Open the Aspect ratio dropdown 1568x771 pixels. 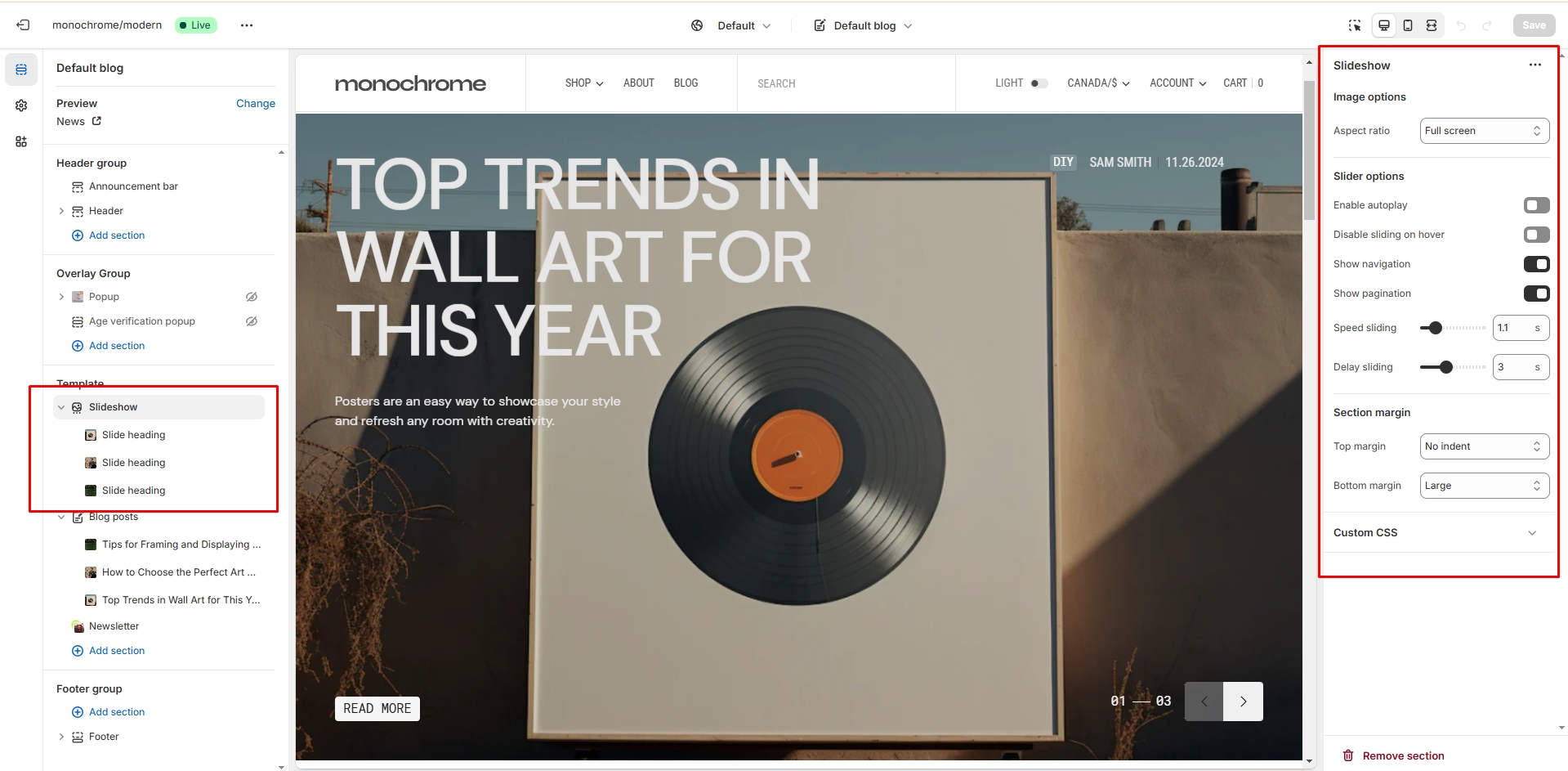click(x=1484, y=131)
